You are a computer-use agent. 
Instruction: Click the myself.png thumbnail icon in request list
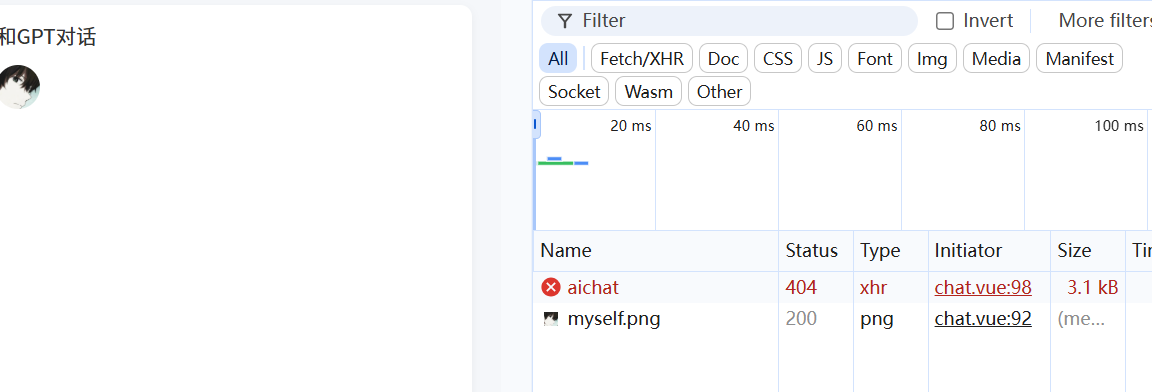point(550,319)
